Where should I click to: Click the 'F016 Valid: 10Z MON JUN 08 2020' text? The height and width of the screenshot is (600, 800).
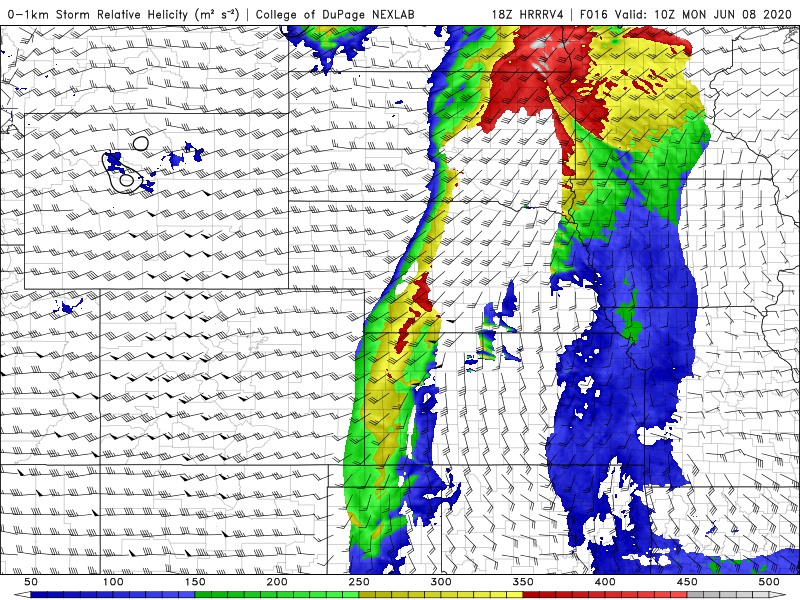click(x=686, y=14)
